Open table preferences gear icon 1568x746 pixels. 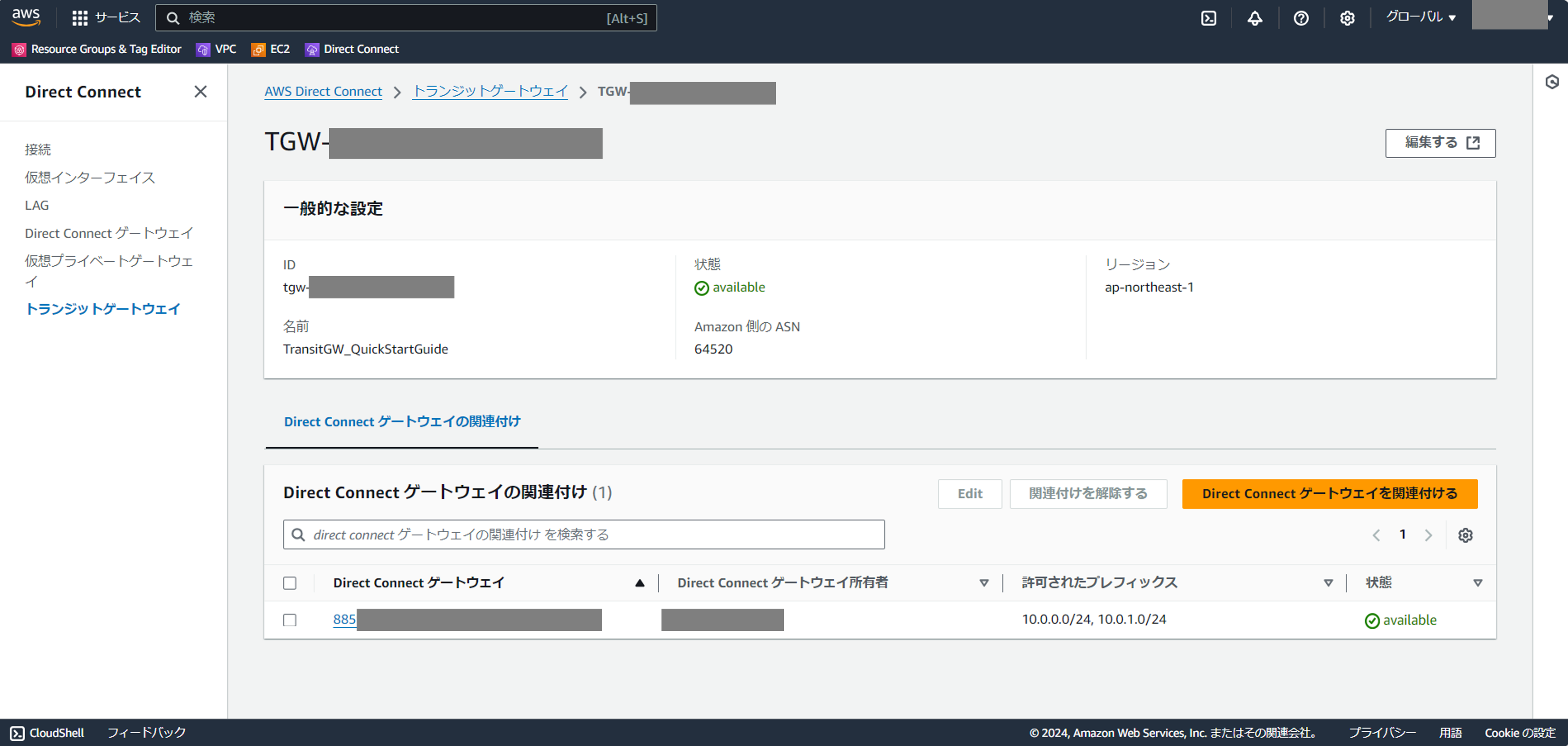click(1465, 536)
